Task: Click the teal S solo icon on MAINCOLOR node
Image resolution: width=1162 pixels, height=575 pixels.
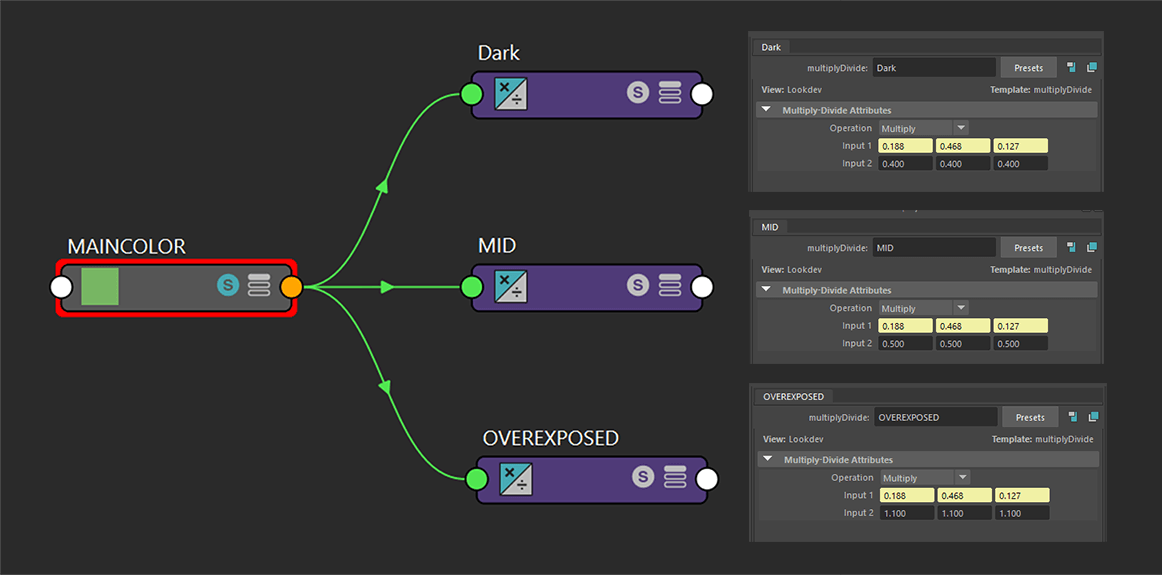Action: 228,285
